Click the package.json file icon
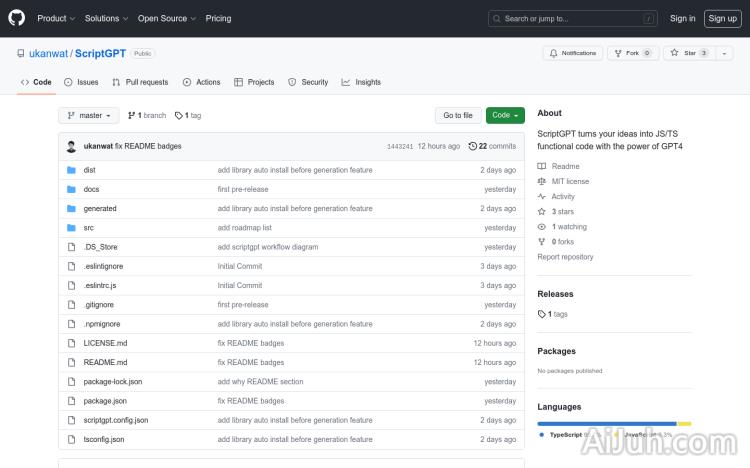This screenshot has width=750, height=468. tap(71, 401)
